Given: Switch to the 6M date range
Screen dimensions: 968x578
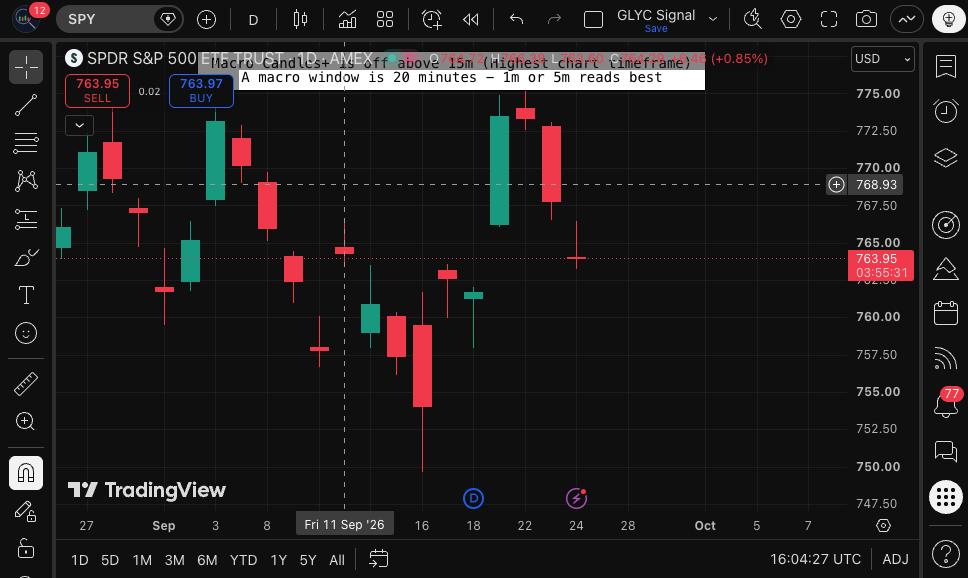Looking at the screenshot, I should tap(207, 560).
